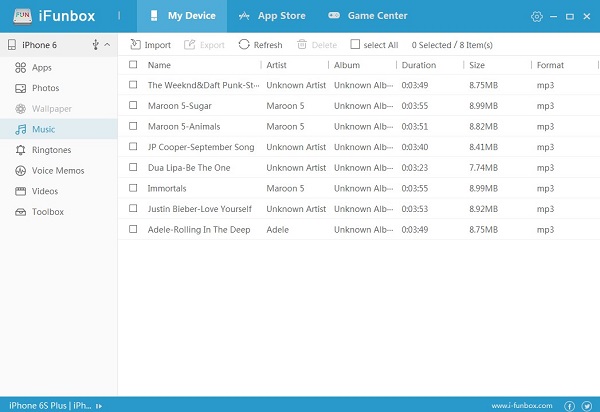The image size is (600, 412).
Task: Click the Delete trash can icon
Action: pos(302,45)
